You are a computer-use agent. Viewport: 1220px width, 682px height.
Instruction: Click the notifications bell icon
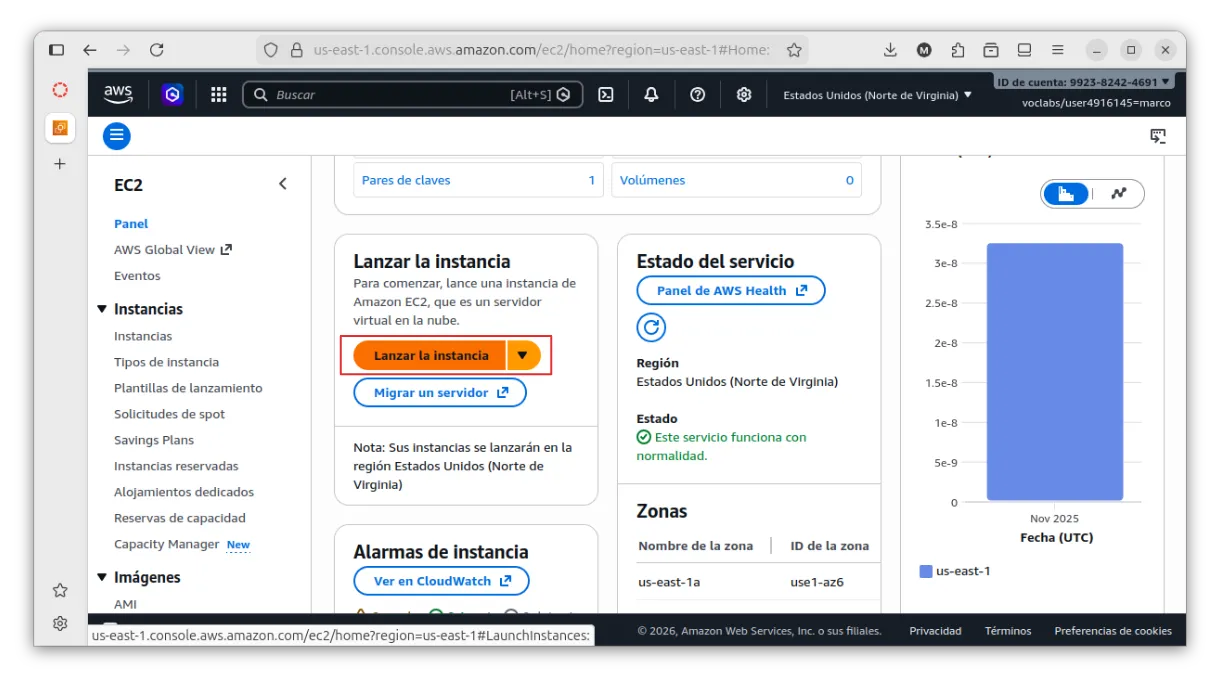(651, 95)
